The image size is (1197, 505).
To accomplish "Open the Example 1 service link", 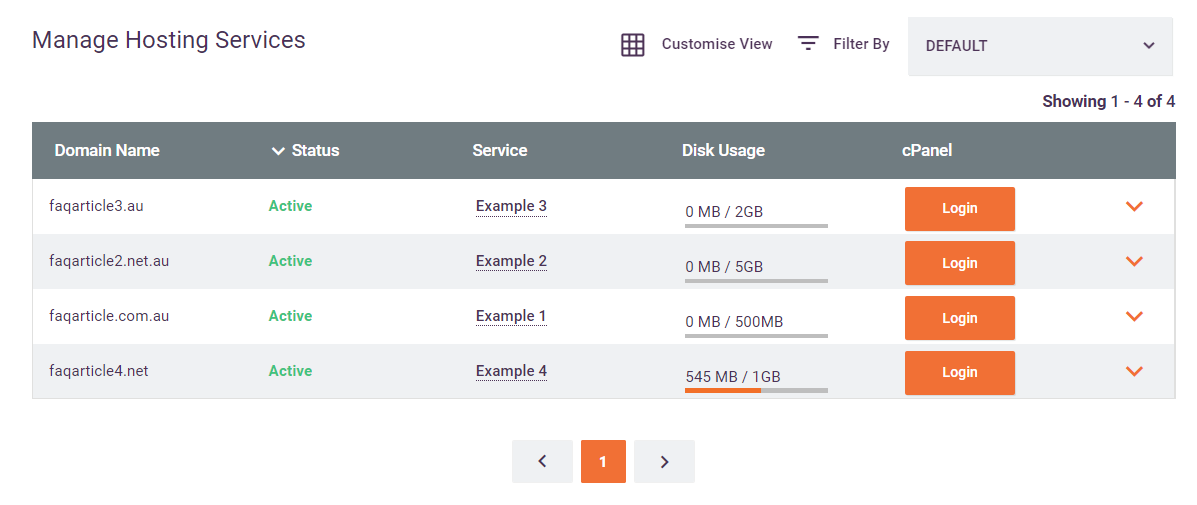I will 511,316.
